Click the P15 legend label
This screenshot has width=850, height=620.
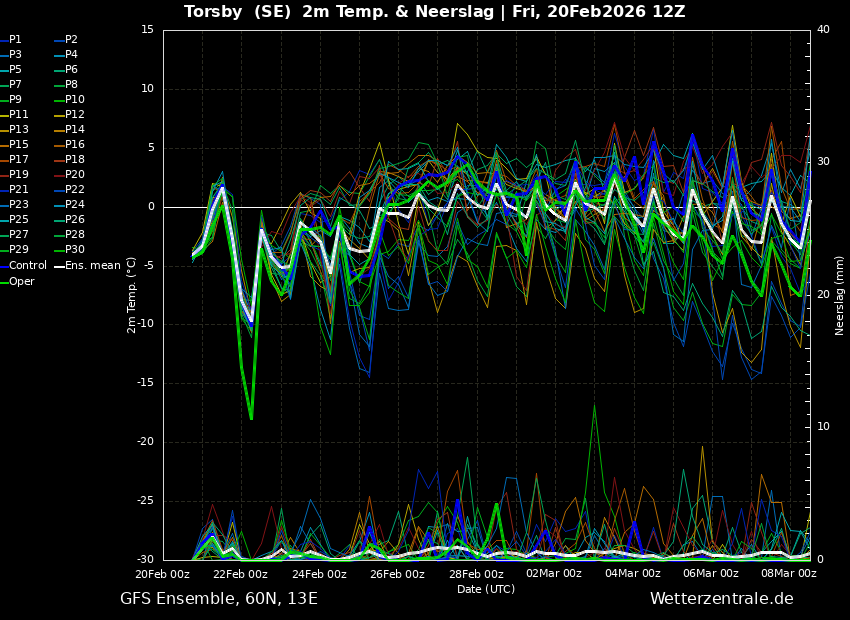(18, 145)
